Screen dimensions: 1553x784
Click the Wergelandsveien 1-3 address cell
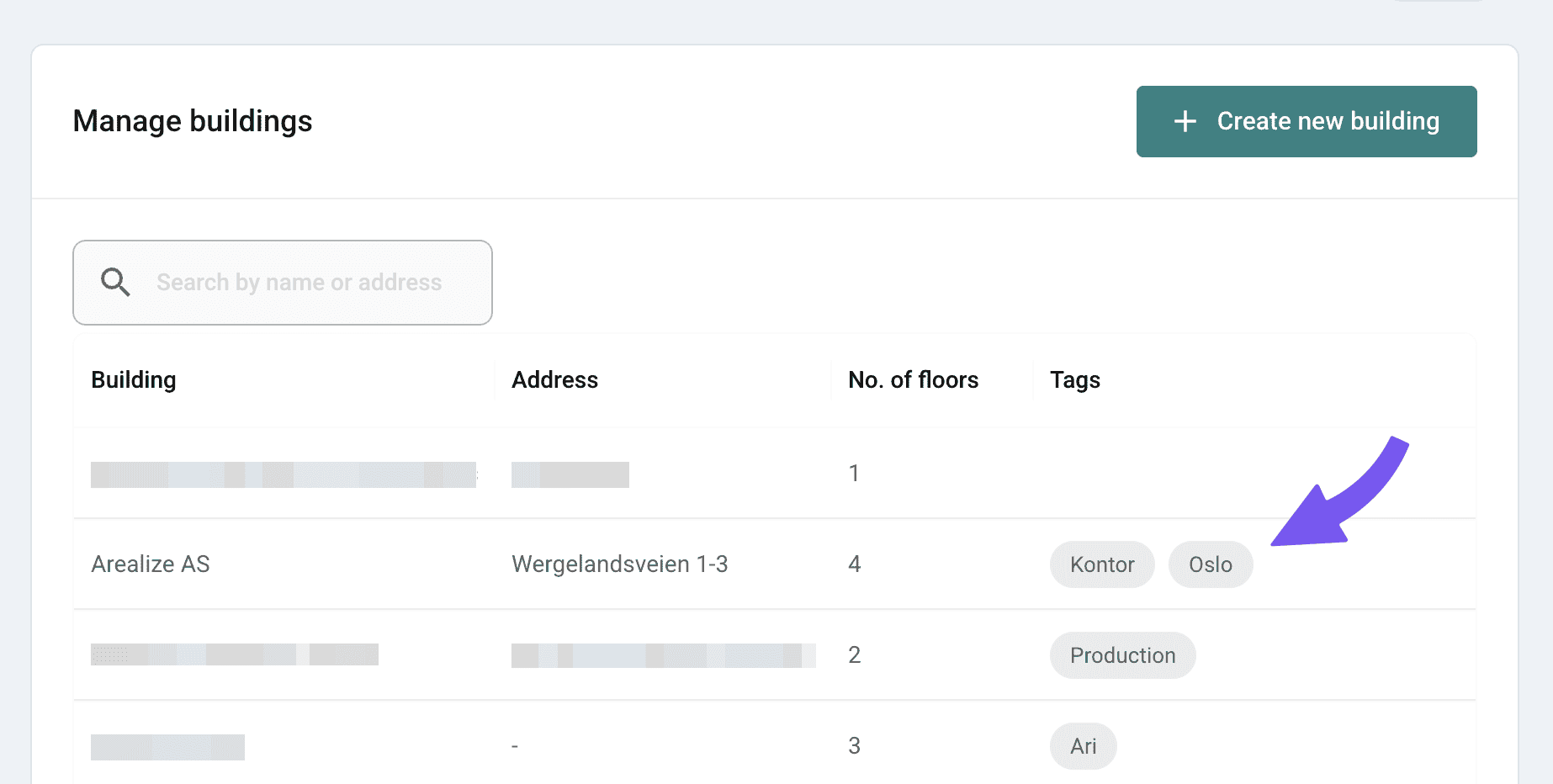point(619,564)
